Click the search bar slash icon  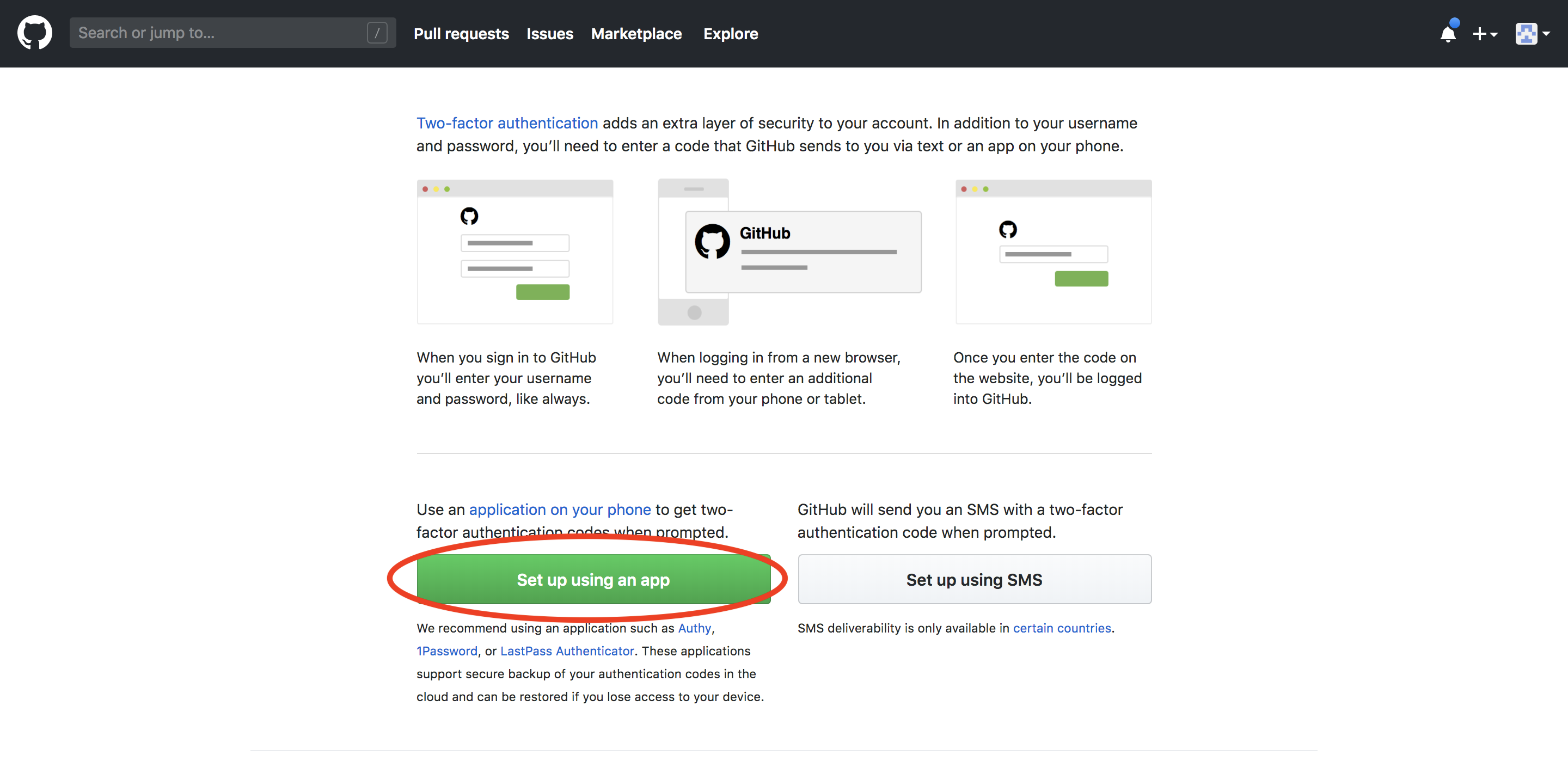coord(378,33)
